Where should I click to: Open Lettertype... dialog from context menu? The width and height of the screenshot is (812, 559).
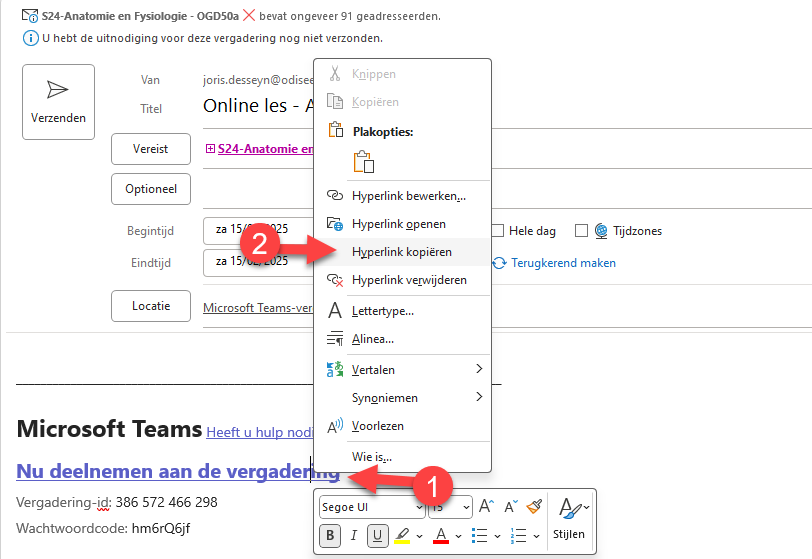click(x=402, y=311)
